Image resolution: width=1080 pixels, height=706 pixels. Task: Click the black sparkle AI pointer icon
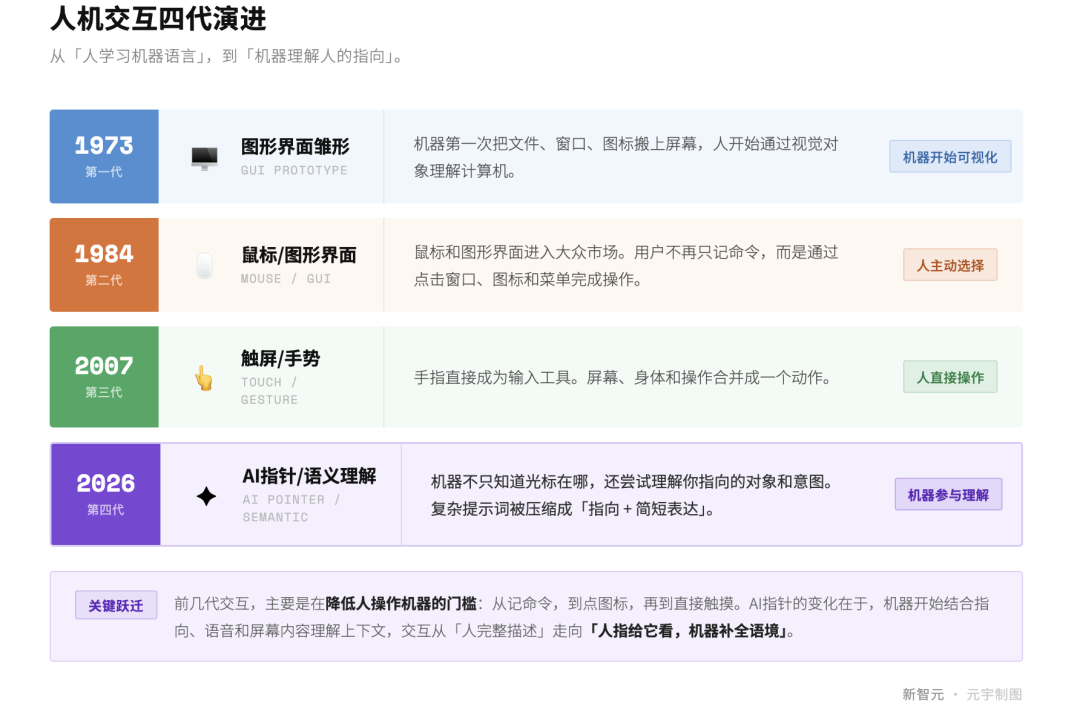tap(206, 496)
